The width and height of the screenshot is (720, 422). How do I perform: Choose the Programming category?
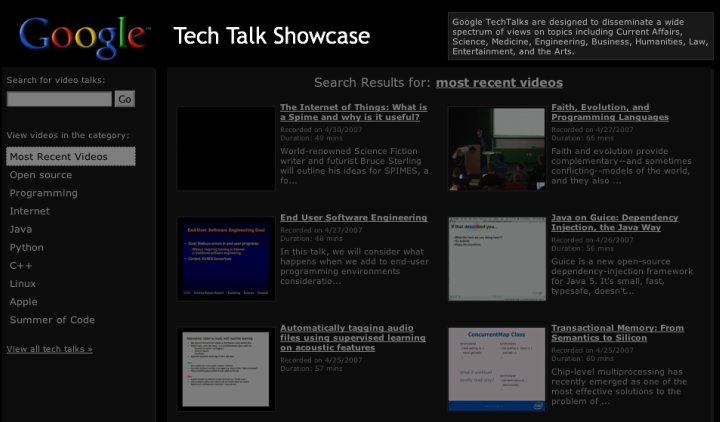pyautogui.click(x=43, y=193)
